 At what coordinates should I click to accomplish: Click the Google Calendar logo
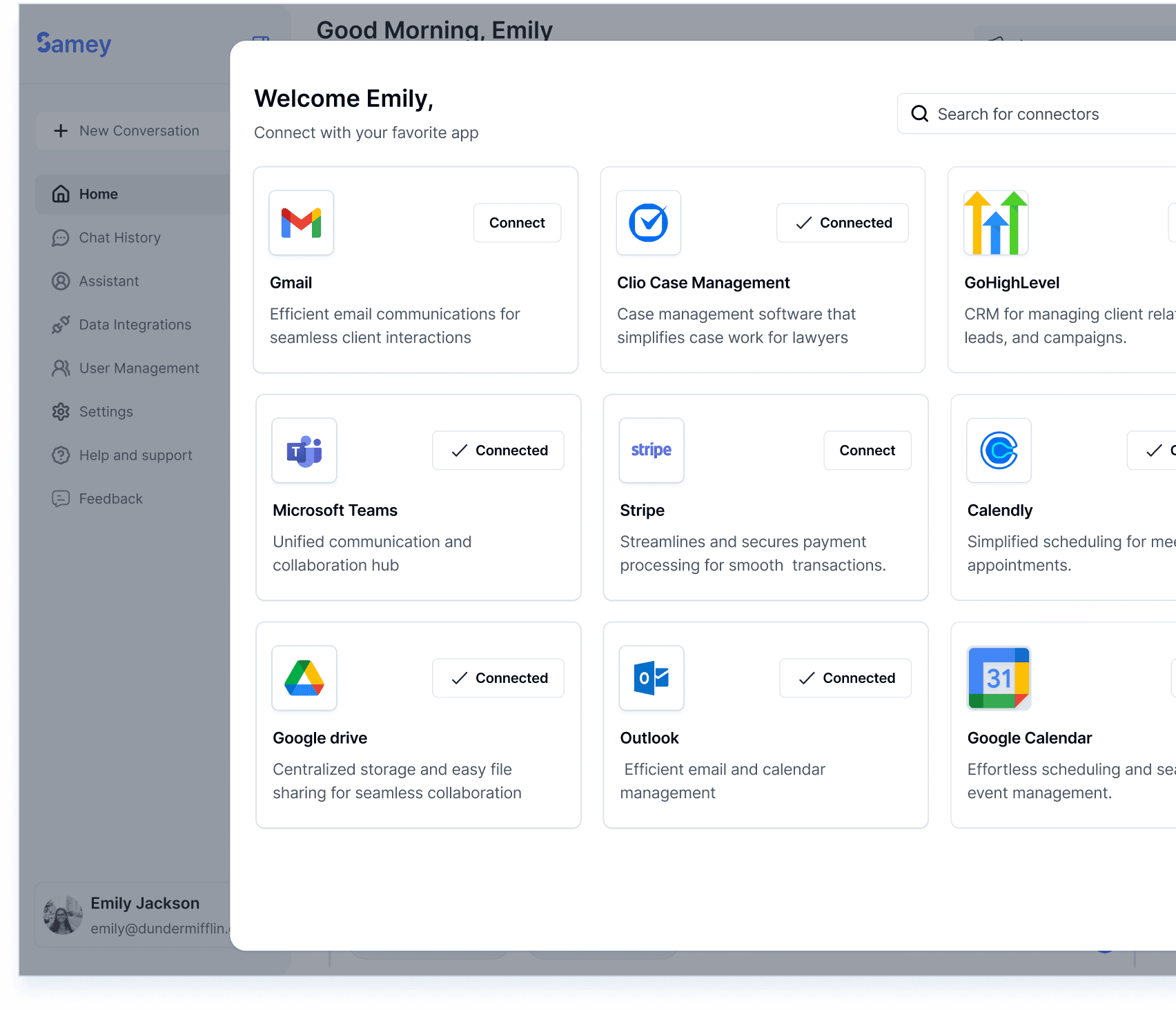[x=999, y=678]
